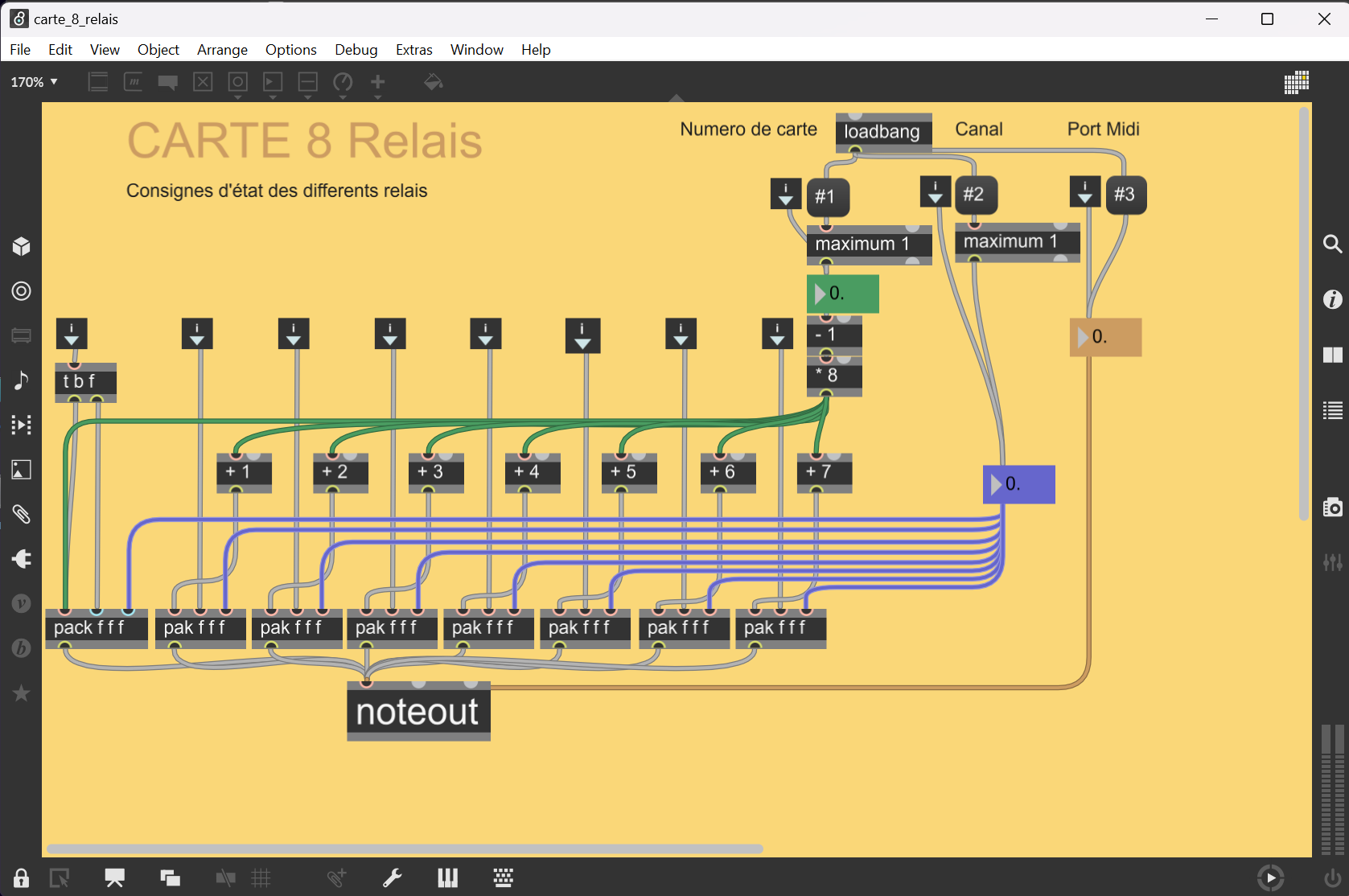
Task: Click the orange number box triangle
Action: point(1082,337)
